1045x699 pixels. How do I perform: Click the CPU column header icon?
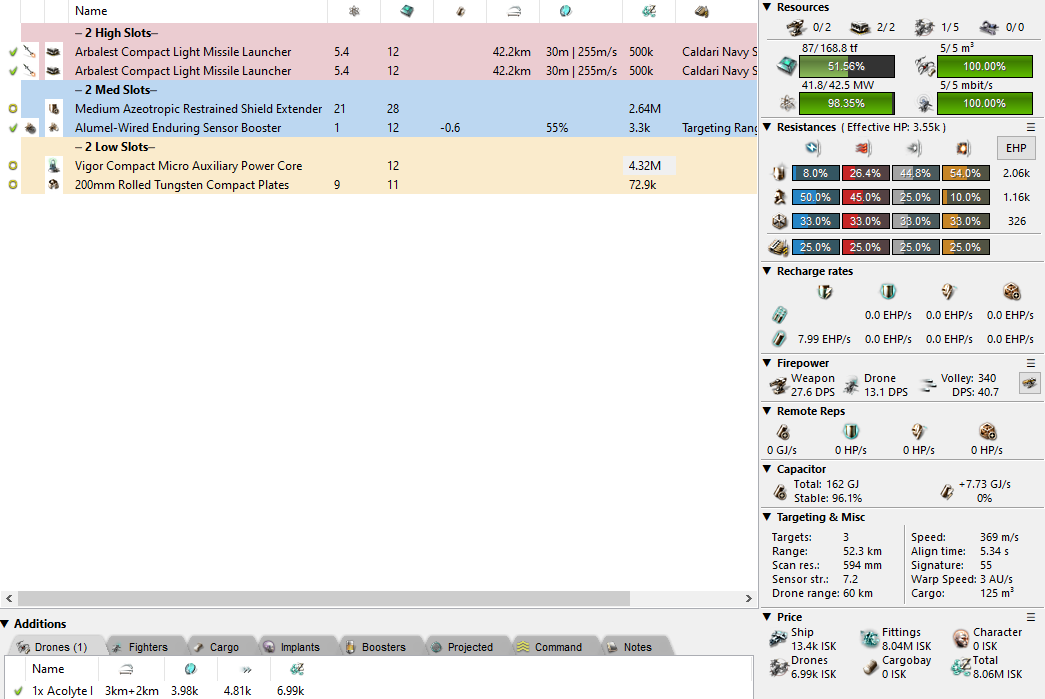coord(407,11)
